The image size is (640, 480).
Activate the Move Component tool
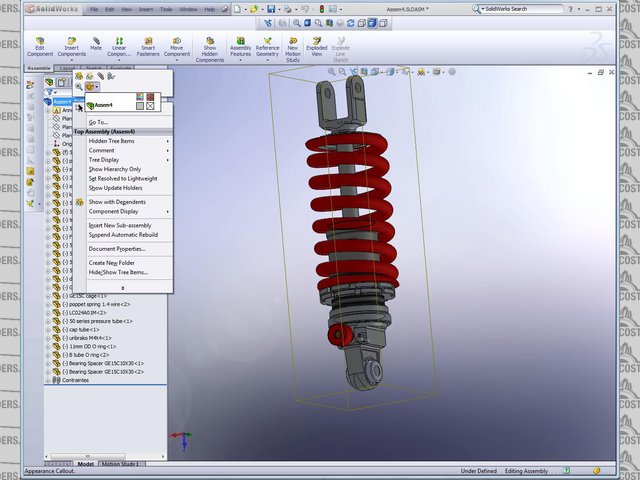tap(177, 46)
